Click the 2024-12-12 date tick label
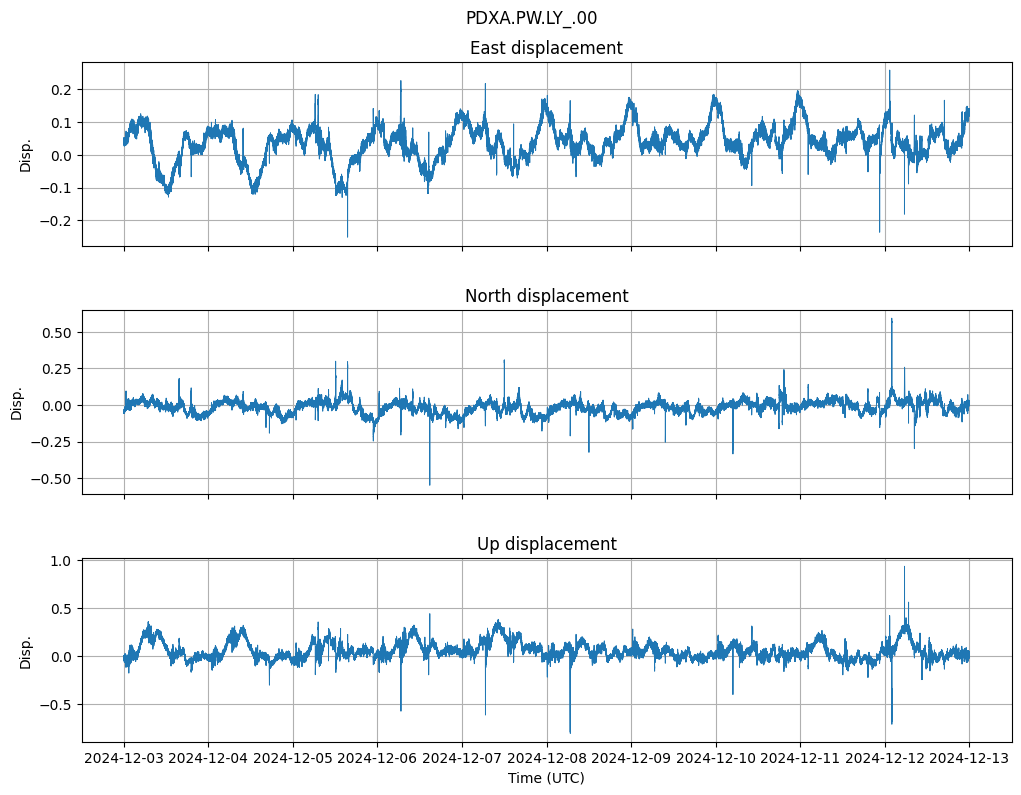The height and width of the screenshot is (795, 1021). (x=884, y=758)
